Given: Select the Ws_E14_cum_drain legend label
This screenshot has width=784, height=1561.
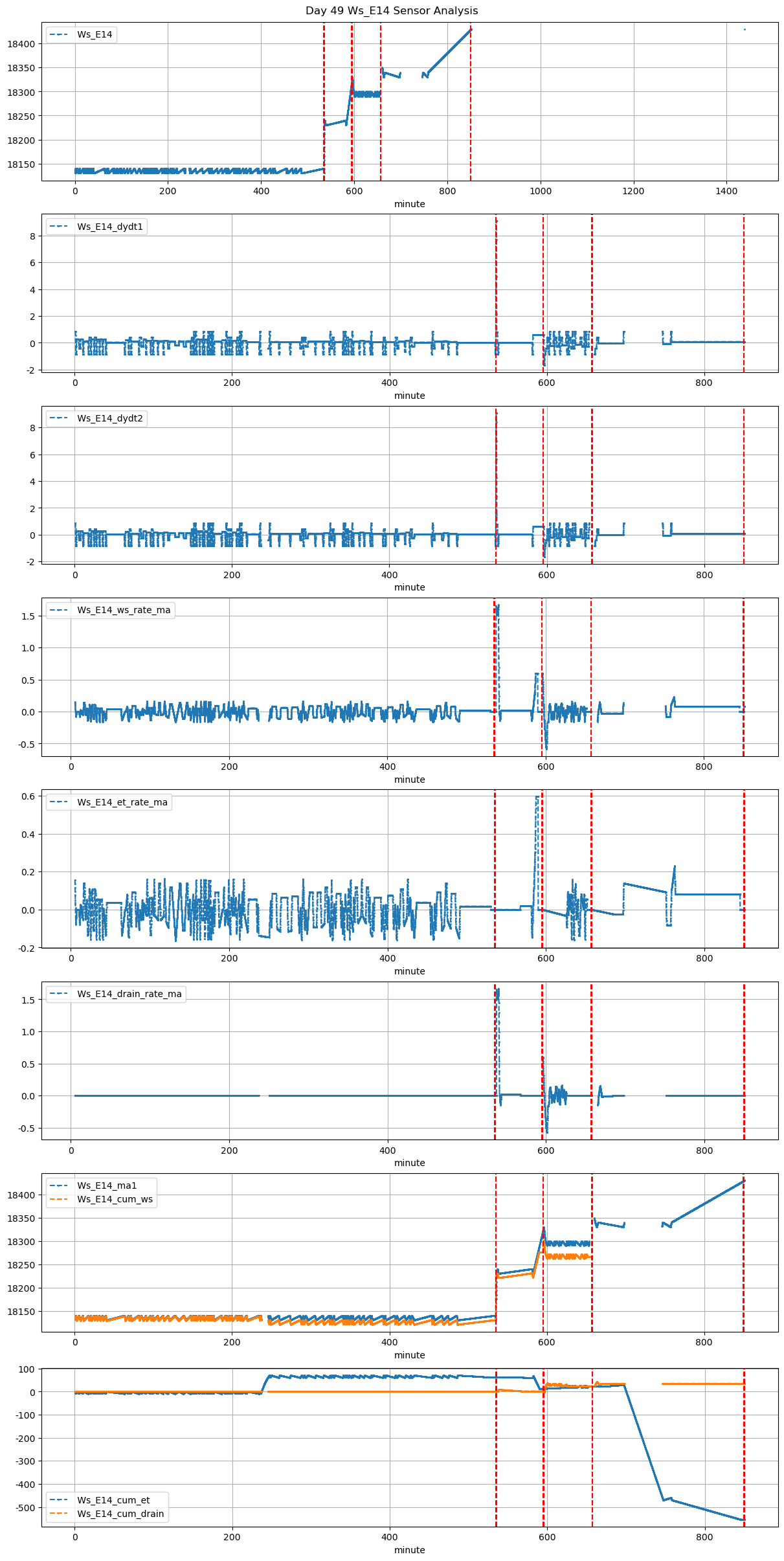Looking at the screenshot, I should click(120, 1514).
